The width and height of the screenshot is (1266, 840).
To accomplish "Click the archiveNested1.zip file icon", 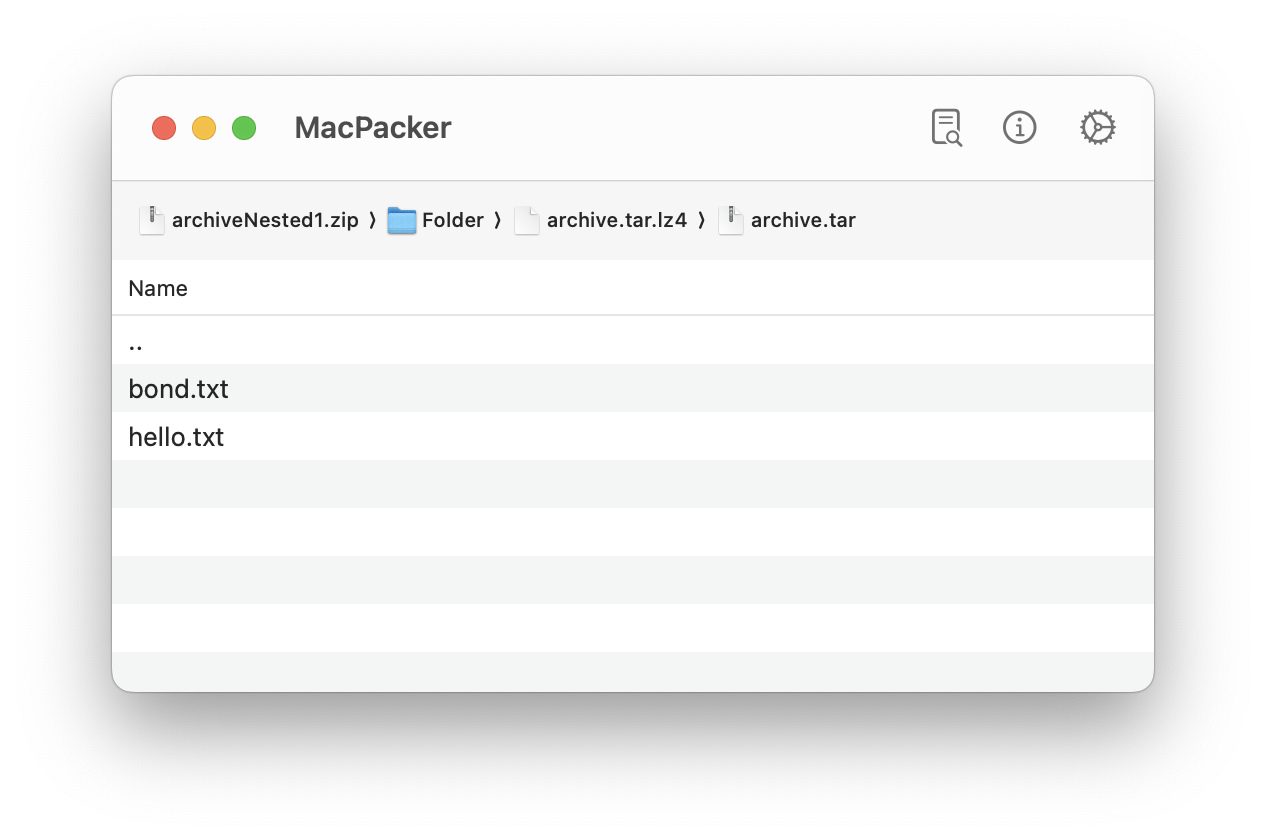I will point(151,220).
